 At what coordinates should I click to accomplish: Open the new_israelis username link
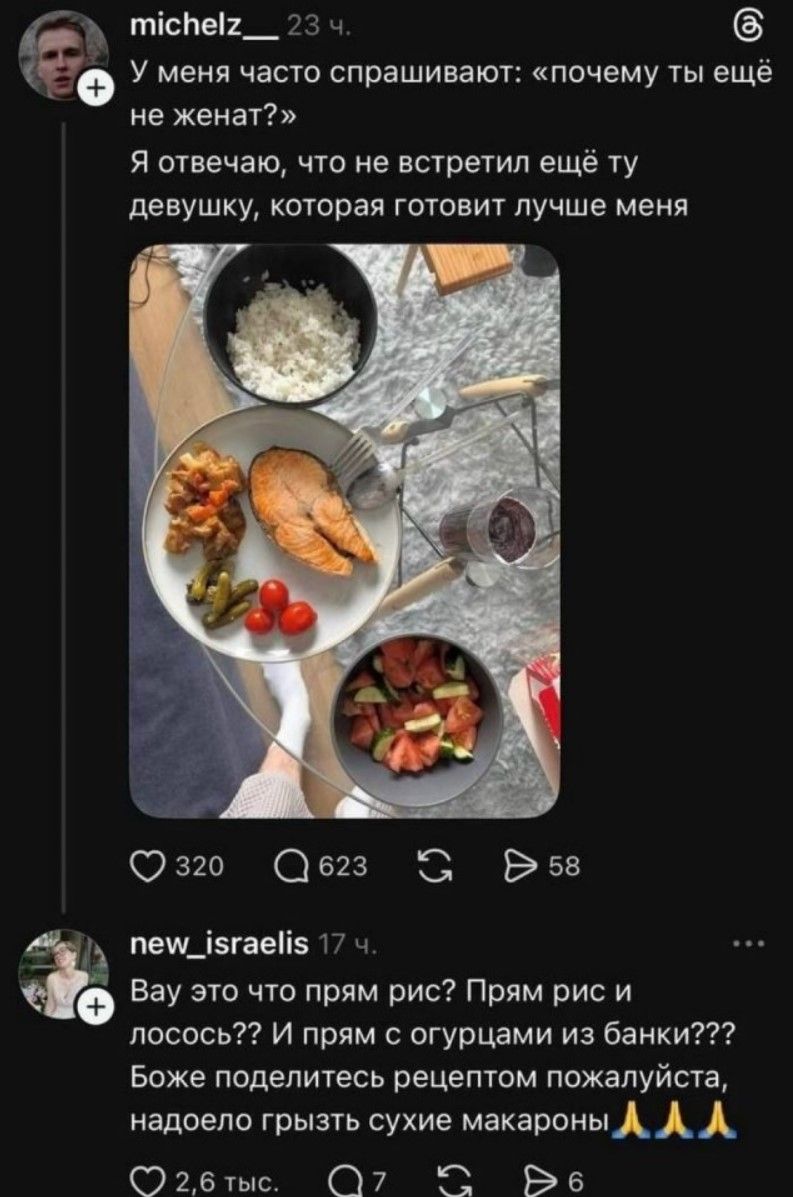[219, 944]
